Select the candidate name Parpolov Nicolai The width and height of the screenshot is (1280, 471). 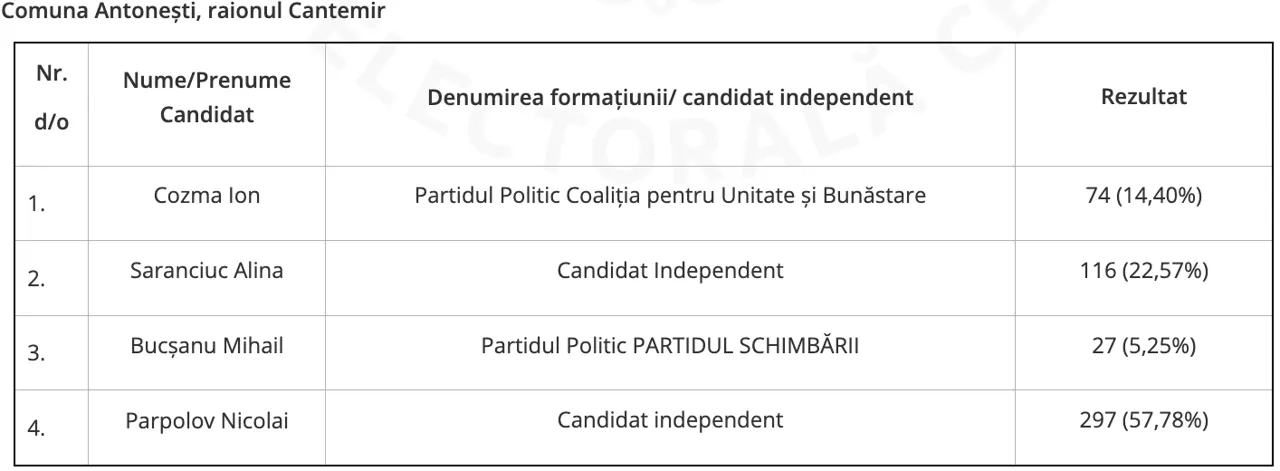(x=206, y=421)
